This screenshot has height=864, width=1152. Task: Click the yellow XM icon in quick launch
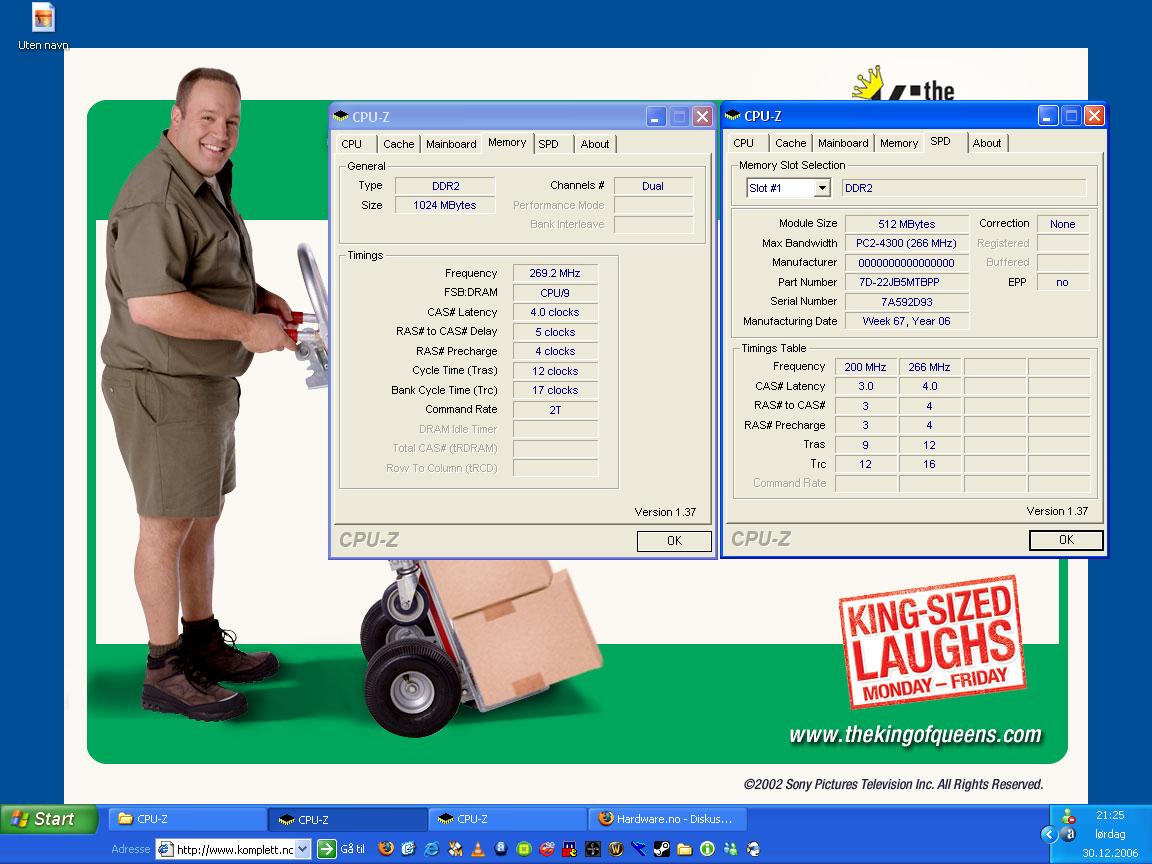click(x=456, y=849)
